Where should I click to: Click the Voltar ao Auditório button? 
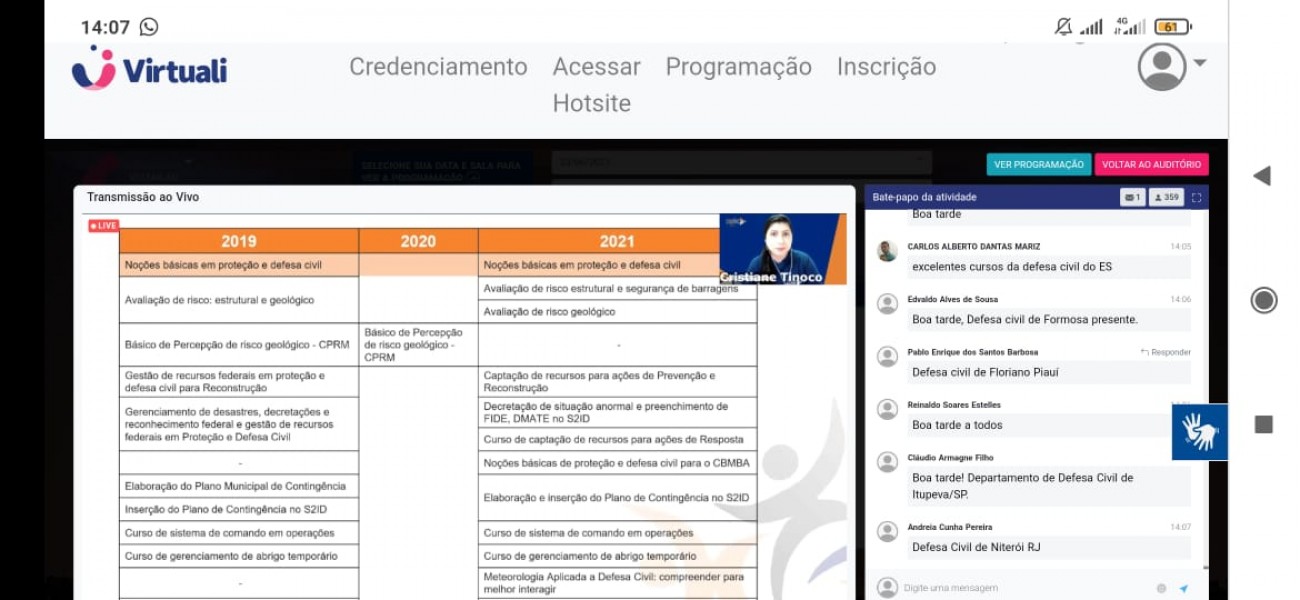pyautogui.click(x=1151, y=165)
